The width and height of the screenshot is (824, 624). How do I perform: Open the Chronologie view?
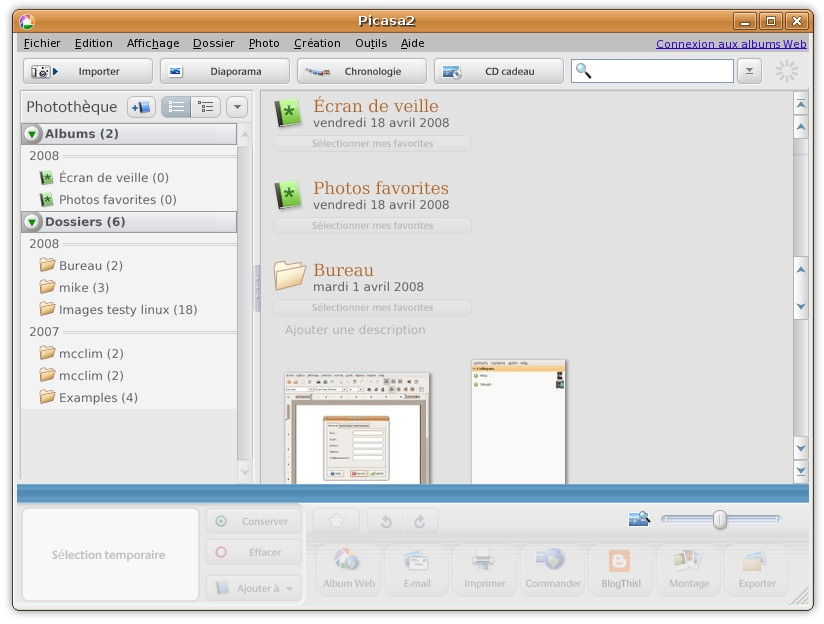coord(362,70)
